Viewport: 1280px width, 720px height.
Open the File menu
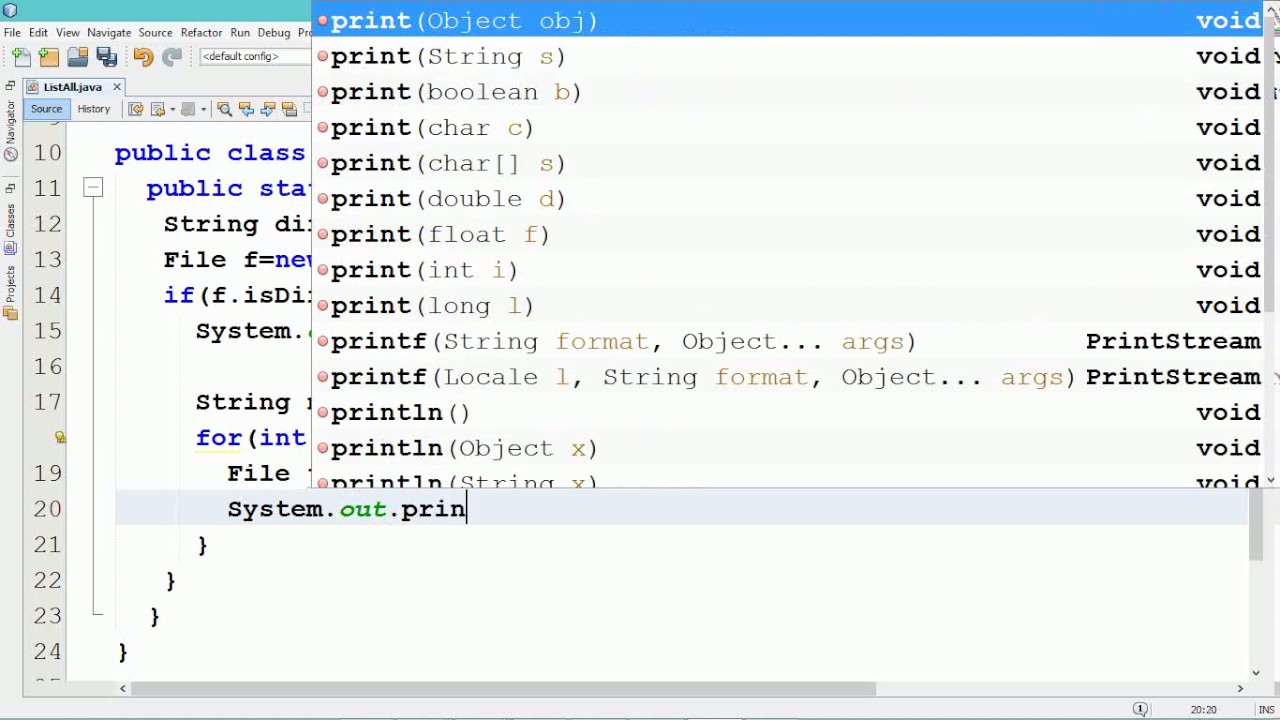point(12,33)
